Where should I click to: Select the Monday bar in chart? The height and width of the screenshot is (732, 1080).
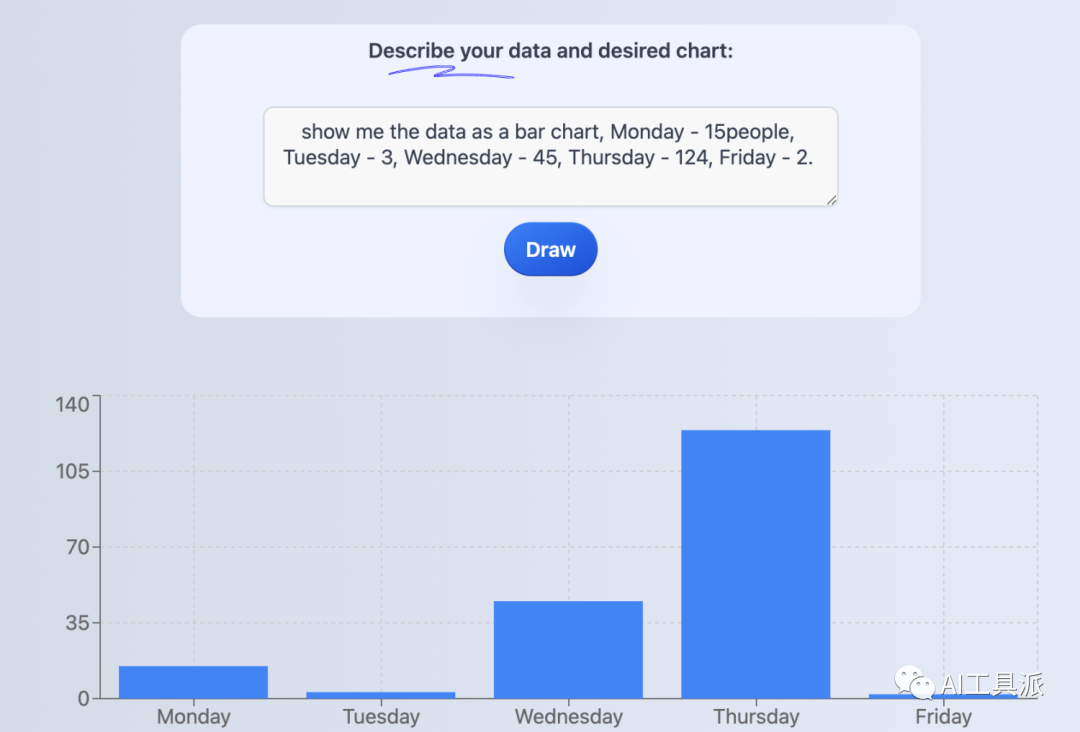pyautogui.click(x=194, y=682)
